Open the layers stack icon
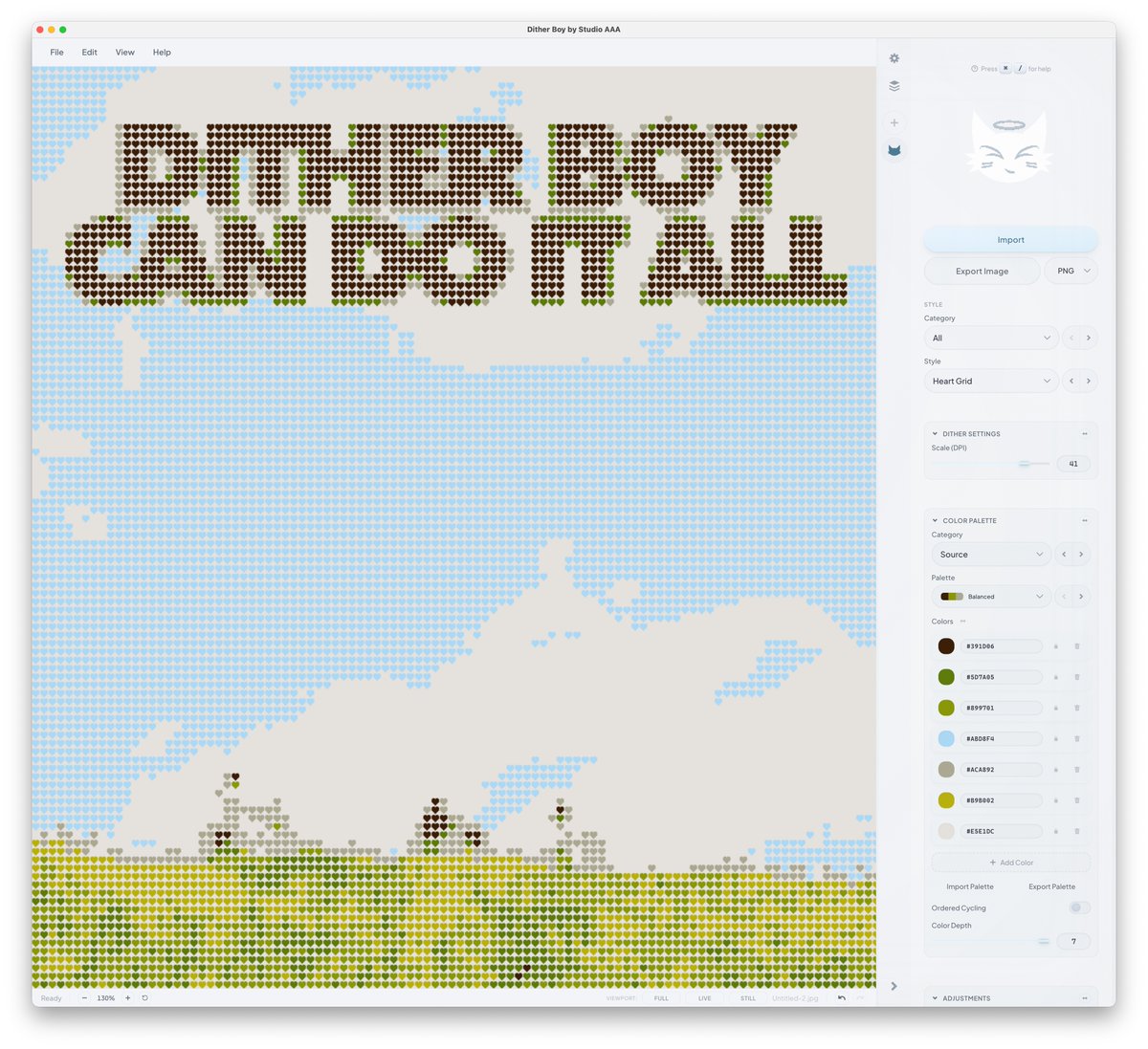Image resolution: width=1148 pixels, height=1049 pixels. [894, 86]
